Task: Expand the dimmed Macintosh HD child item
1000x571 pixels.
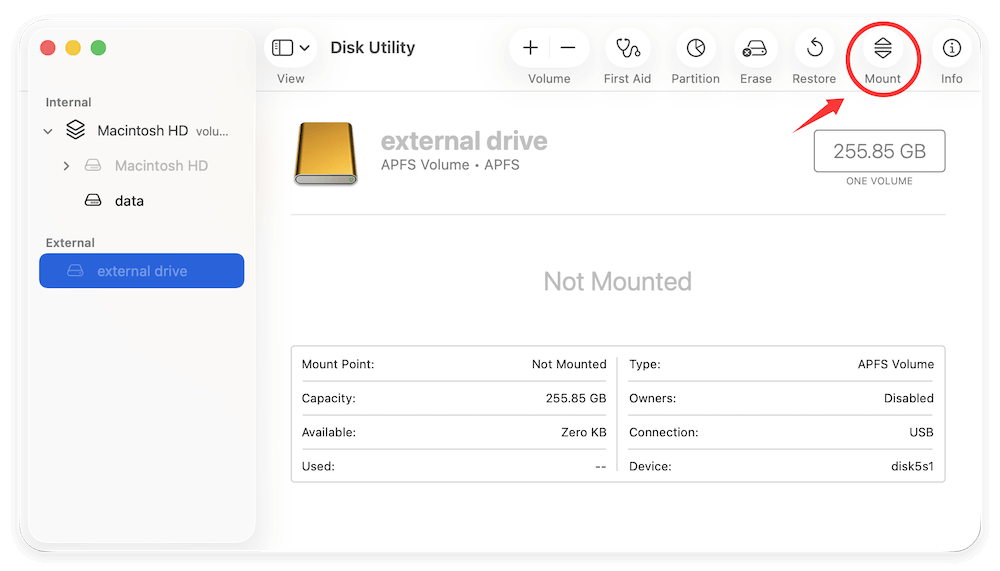Action: (x=66, y=166)
